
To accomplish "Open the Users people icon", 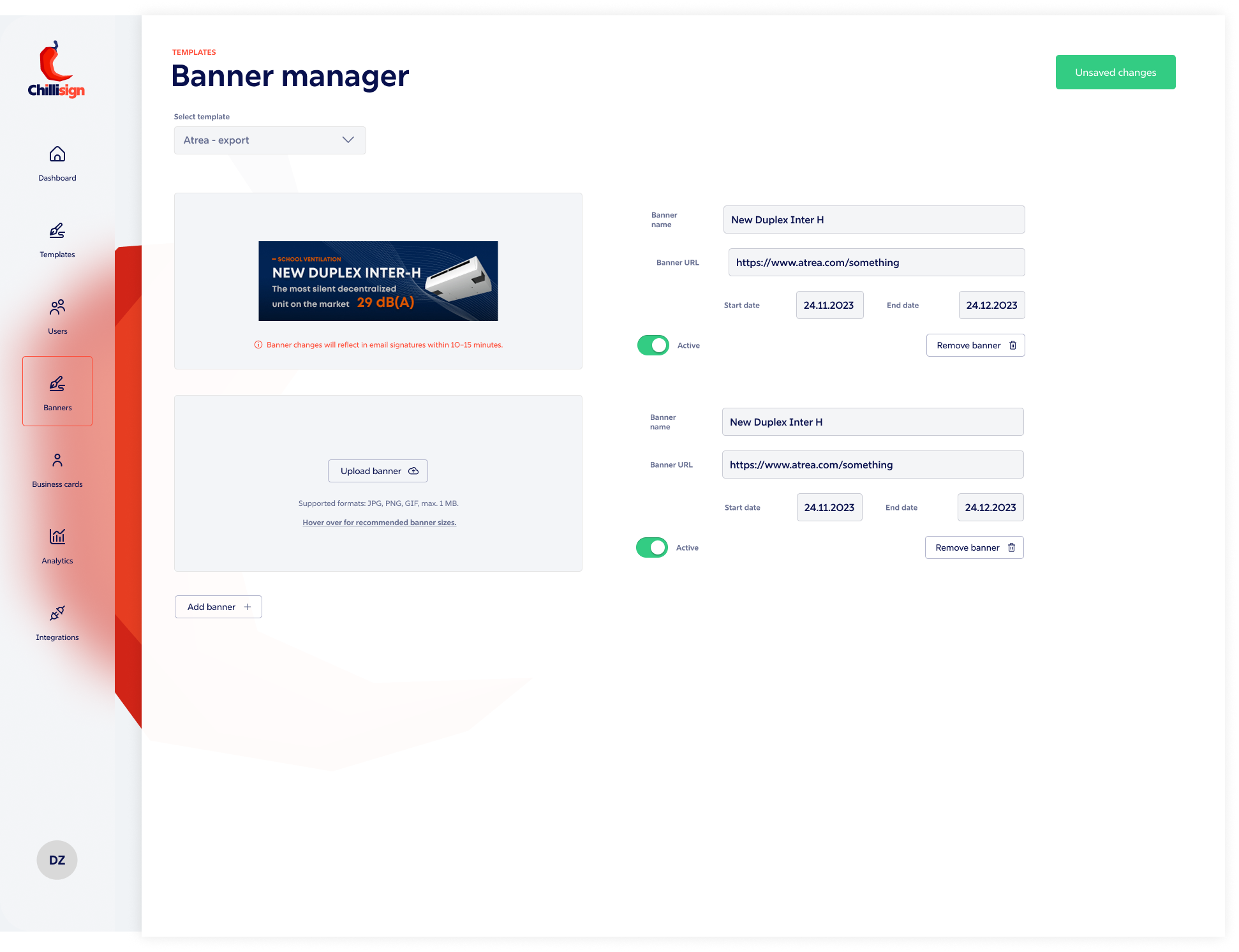I will point(57,308).
